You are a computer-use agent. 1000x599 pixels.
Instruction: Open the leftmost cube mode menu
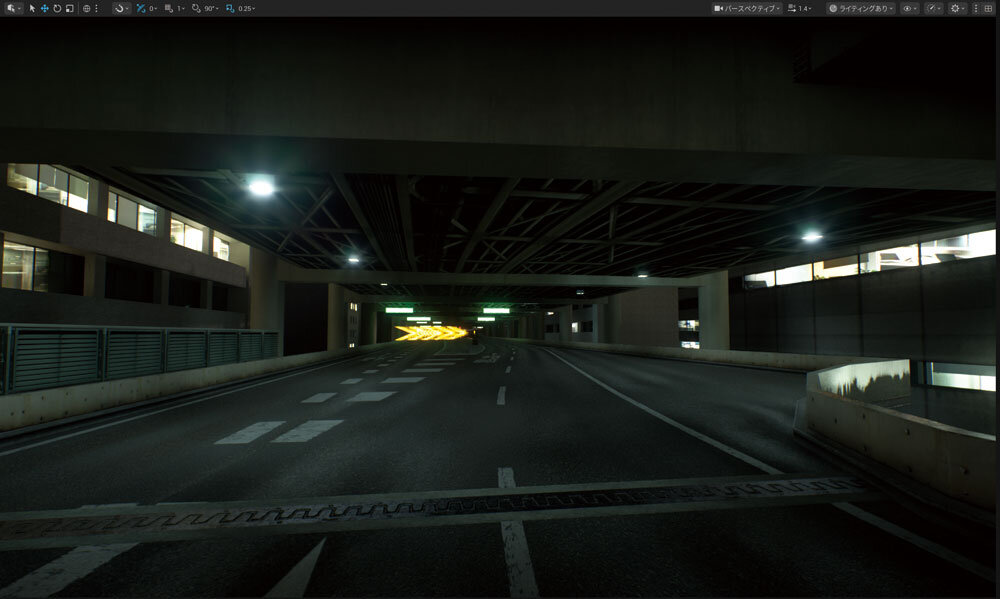click(x=12, y=8)
